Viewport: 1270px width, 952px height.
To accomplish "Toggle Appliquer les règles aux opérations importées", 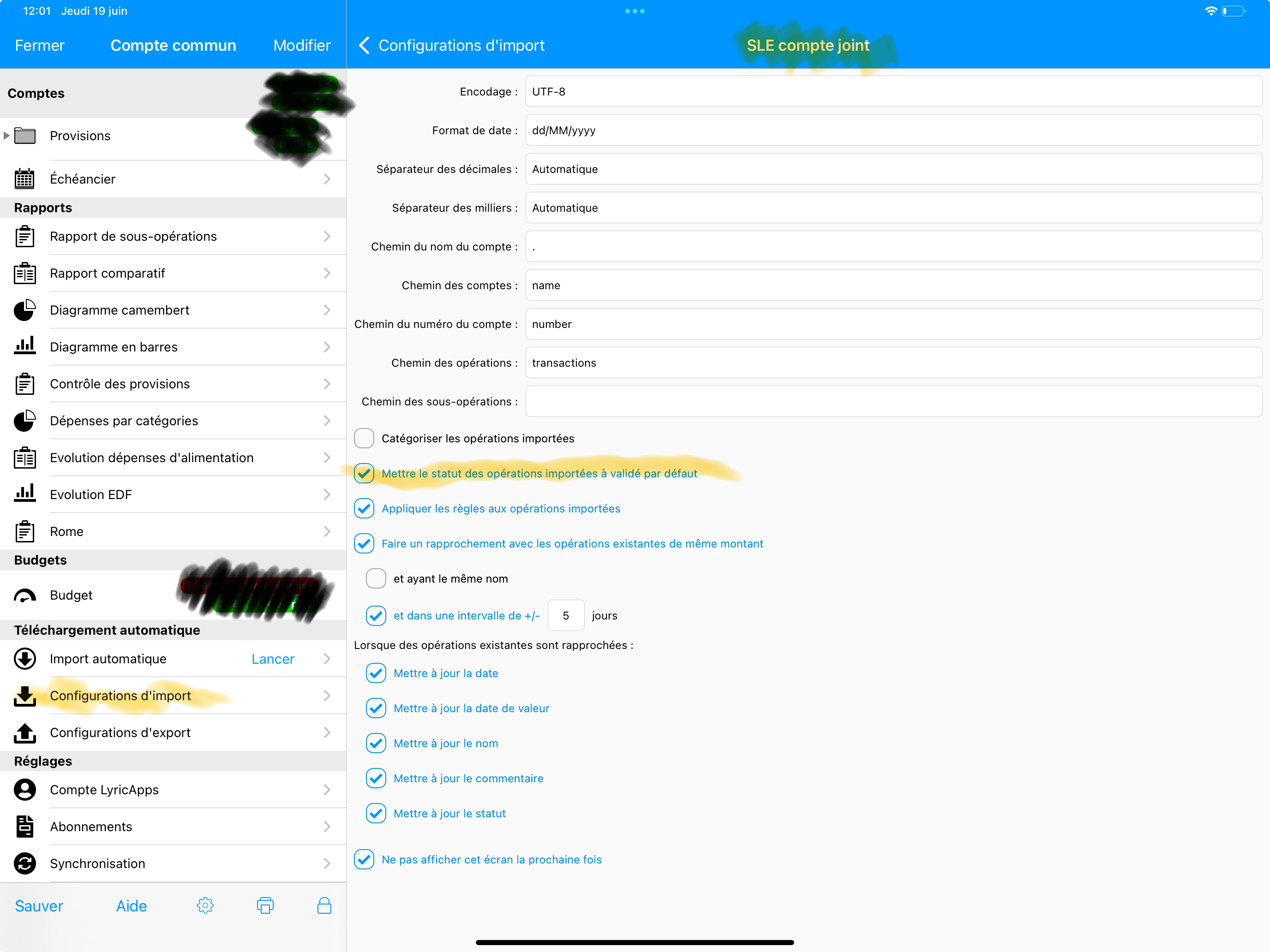I will tap(364, 508).
